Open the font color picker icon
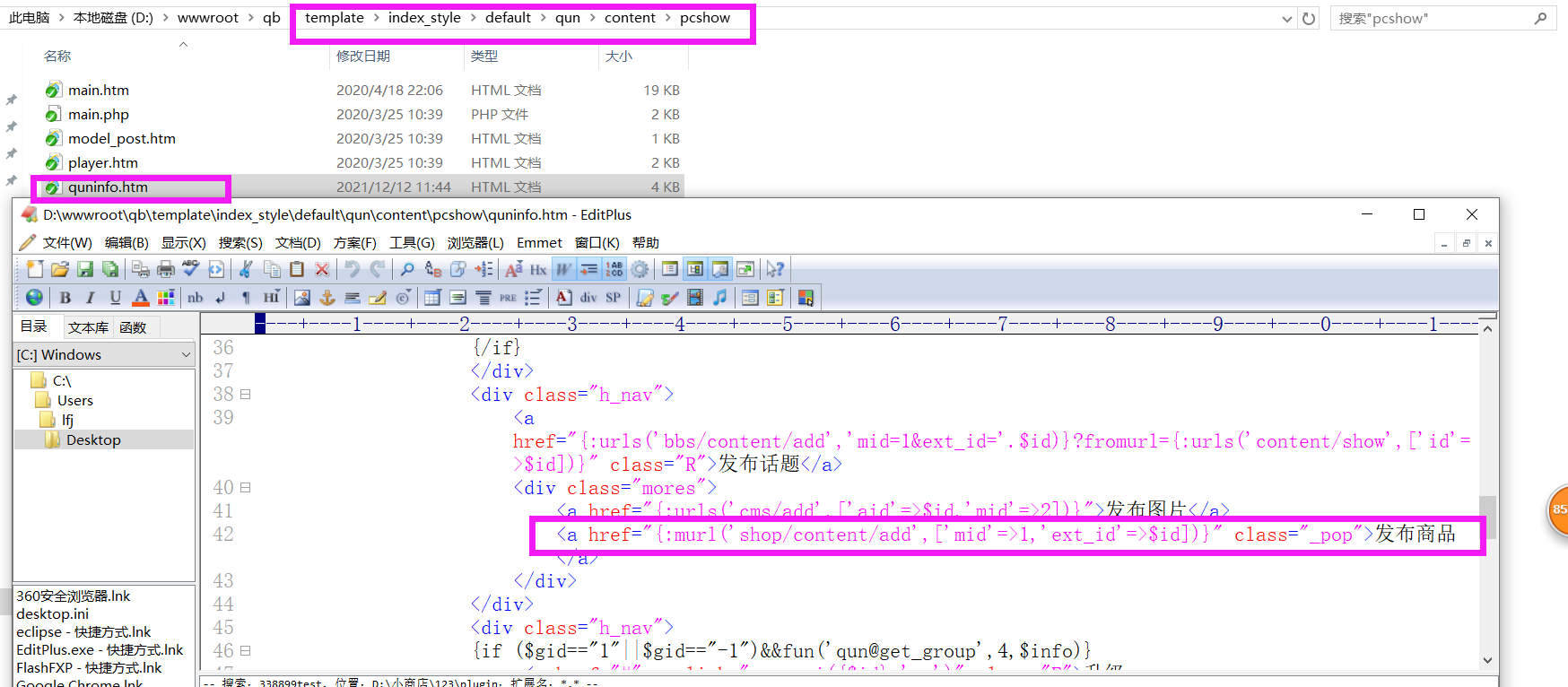 [141, 298]
